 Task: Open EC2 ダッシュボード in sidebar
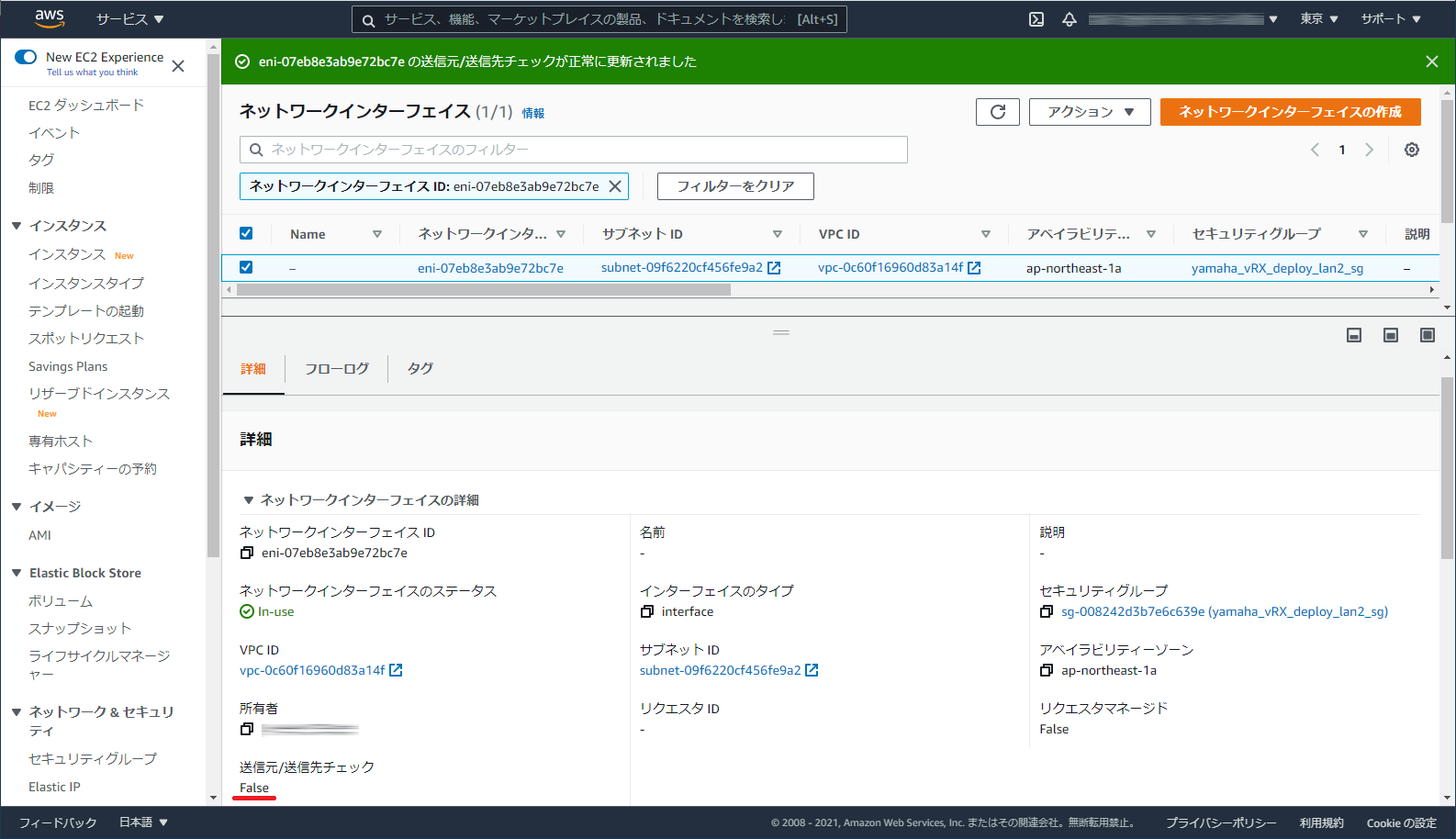click(x=86, y=106)
